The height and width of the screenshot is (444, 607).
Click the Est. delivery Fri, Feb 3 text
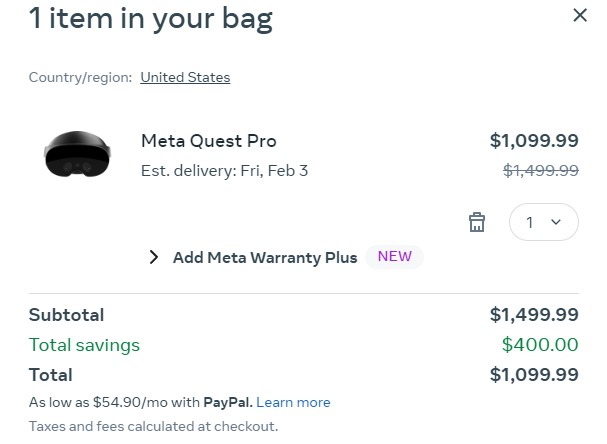224,170
